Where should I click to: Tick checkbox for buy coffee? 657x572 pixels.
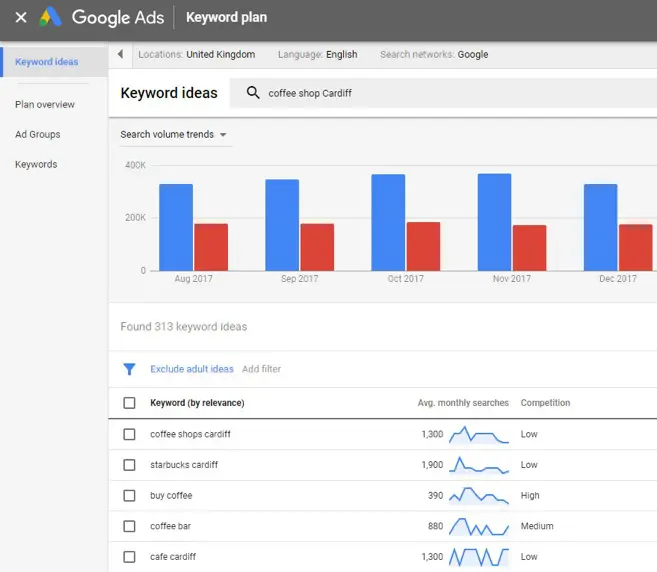pyautogui.click(x=129, y=495)
